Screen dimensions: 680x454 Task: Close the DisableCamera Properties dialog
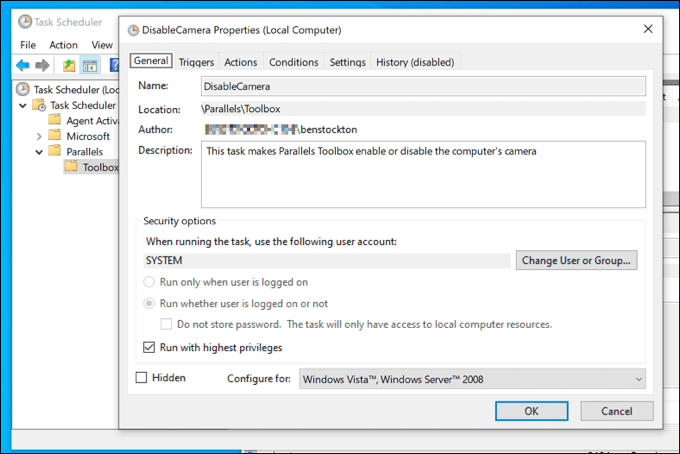point(648,29)
